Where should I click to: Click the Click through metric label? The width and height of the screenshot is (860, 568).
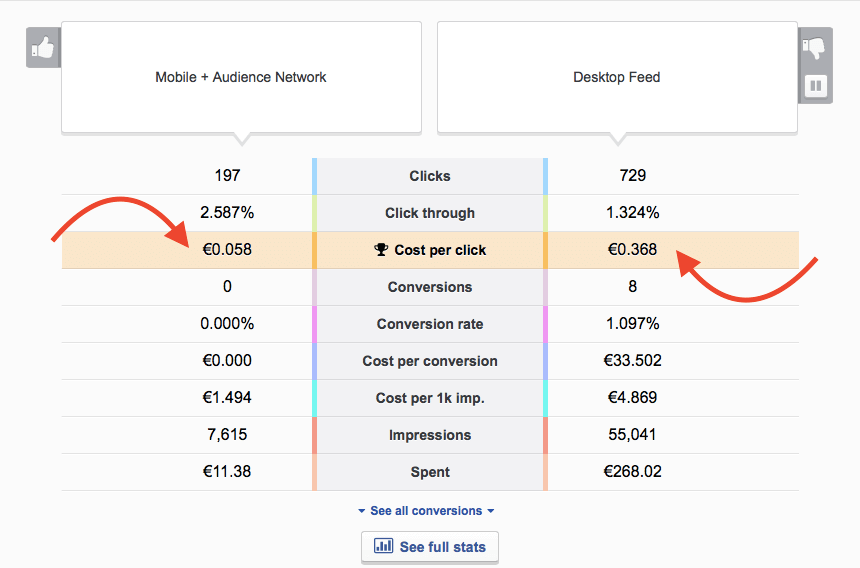click(430, 213)
